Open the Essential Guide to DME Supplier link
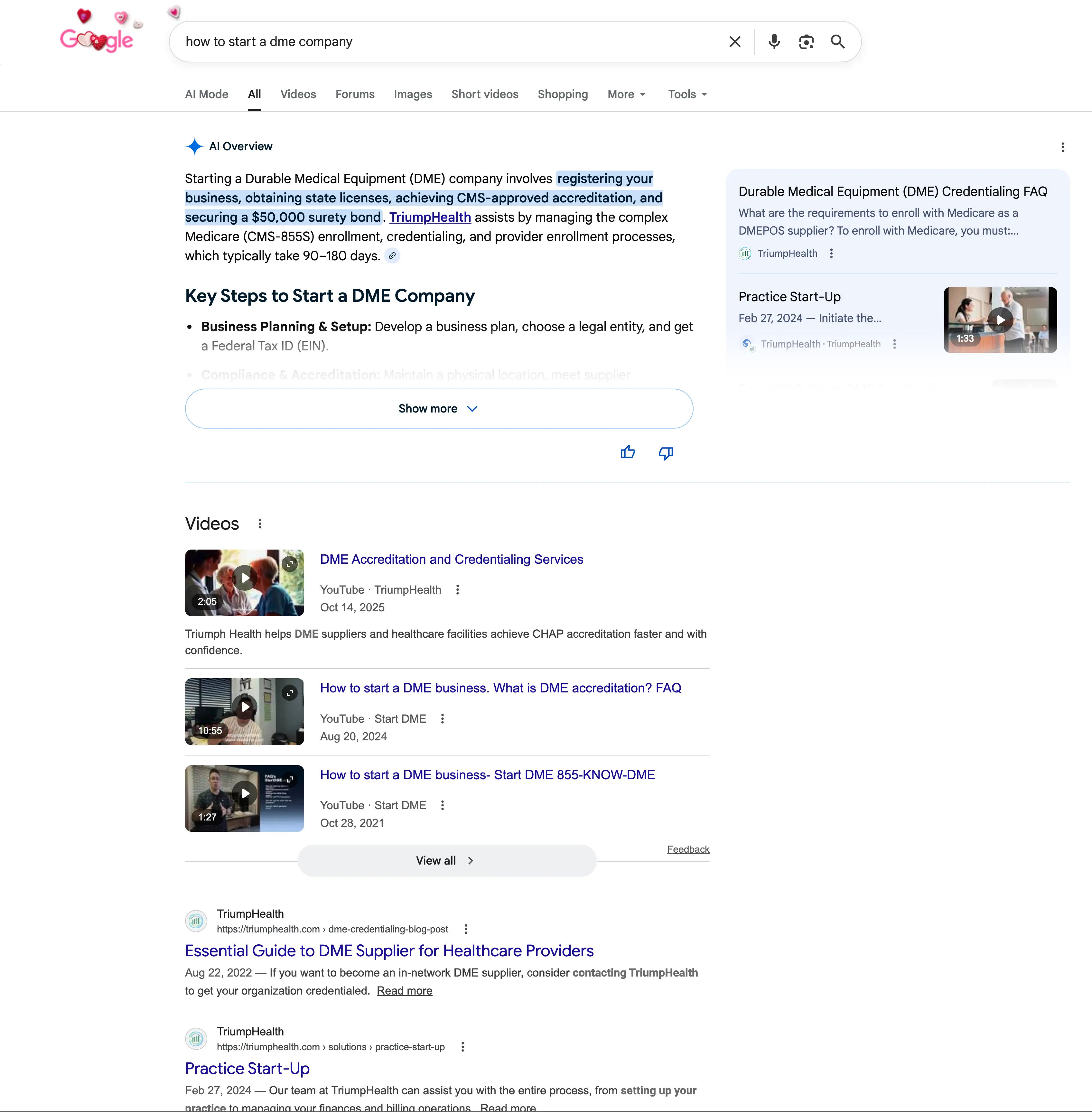This screenshot has height=1112, width=1092. tap(389, 951)
